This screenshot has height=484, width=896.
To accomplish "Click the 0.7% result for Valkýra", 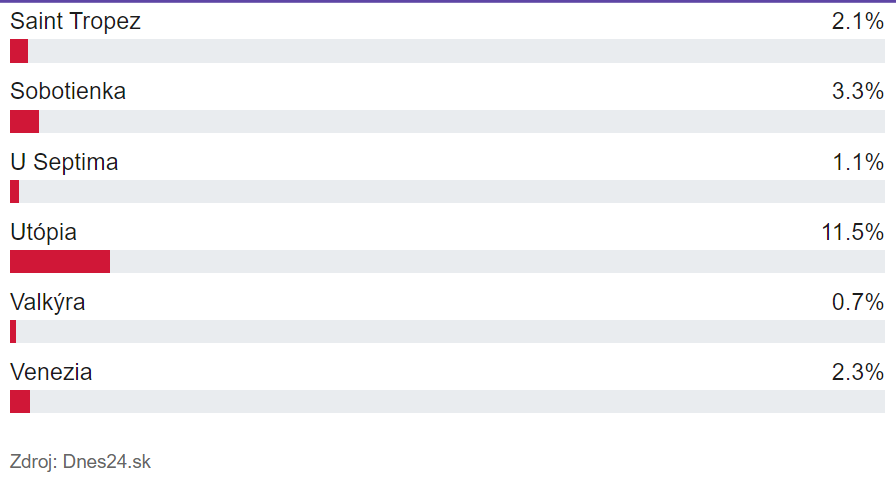I will pyautogui.click(x=857, y=302).
